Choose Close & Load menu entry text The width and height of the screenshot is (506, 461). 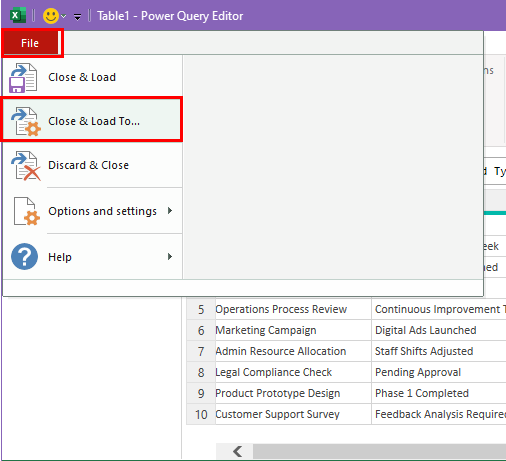(82, 77)
